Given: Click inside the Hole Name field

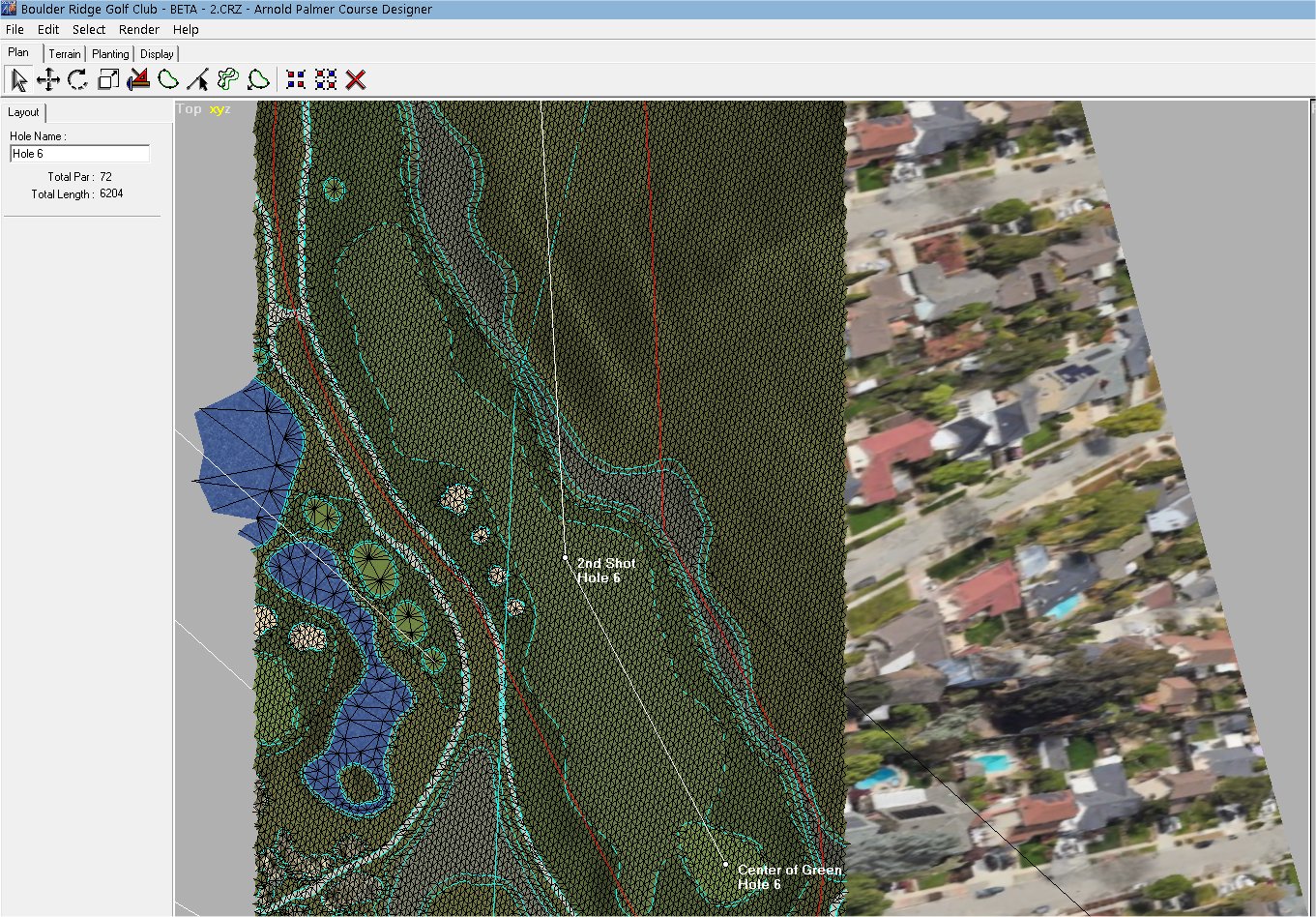Looking at the screenshot, I should 79,153.
